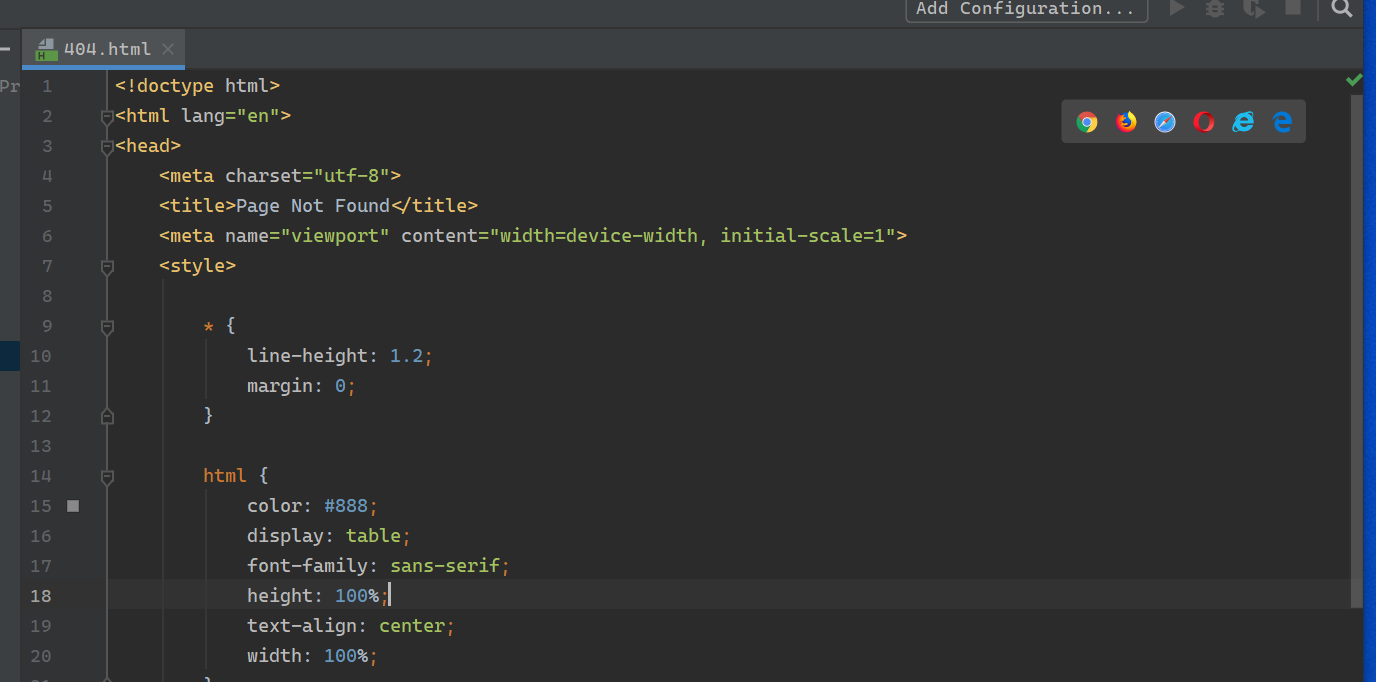Screen dimensions: 1376x682
Task: Open the Project tool window
Action: (x=11, y=86)
